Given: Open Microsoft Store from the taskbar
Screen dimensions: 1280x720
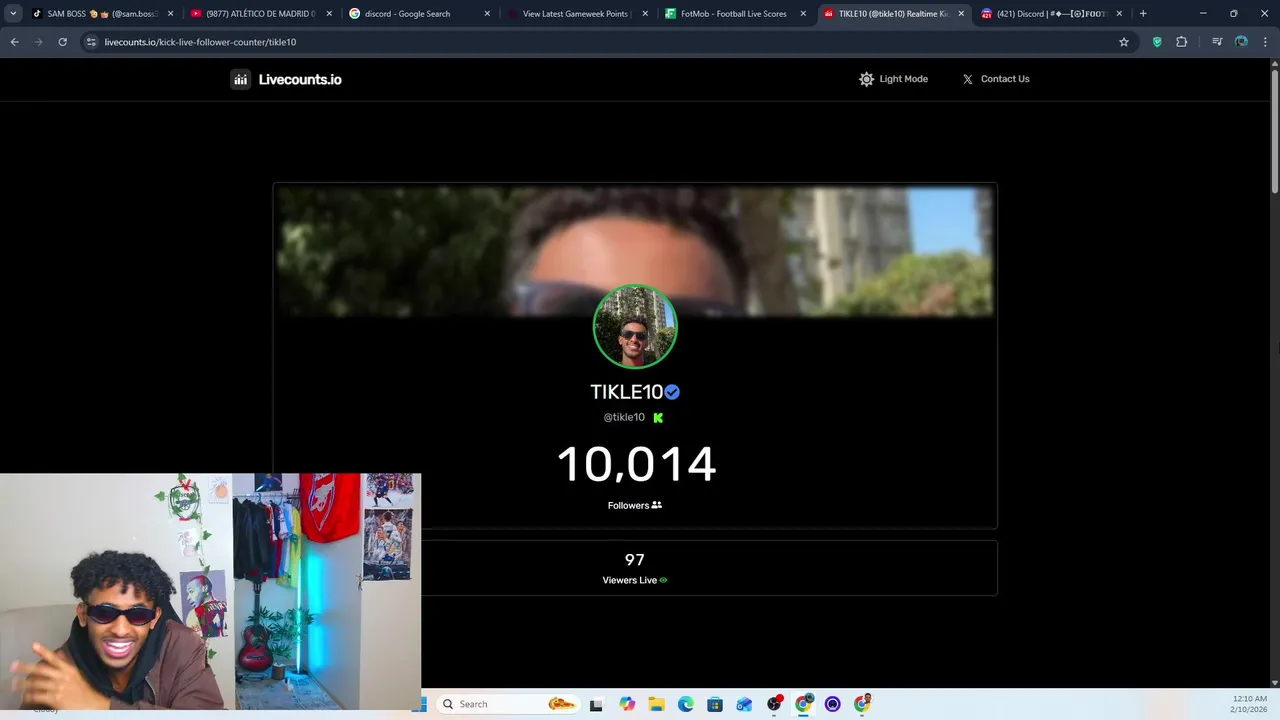Looking at the screenshot, I should tap(715, 704).
